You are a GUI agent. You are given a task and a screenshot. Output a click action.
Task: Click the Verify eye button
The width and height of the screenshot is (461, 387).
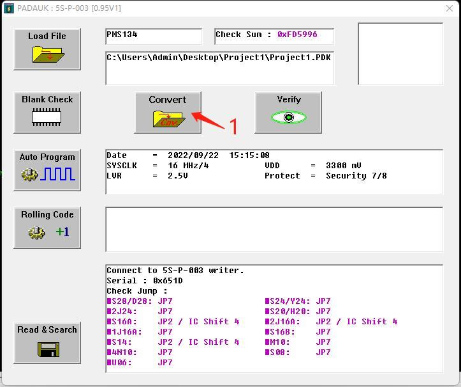point(288,113)
